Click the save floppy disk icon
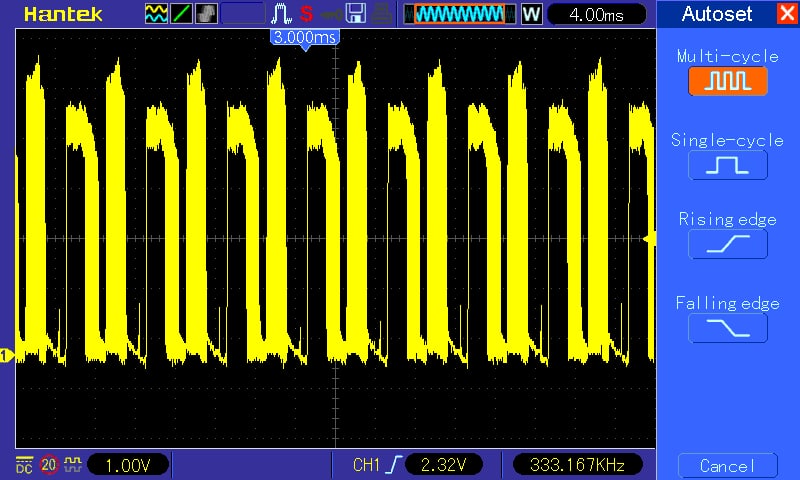The width and height of the screenshot is (800, 480). pos(355,14)
